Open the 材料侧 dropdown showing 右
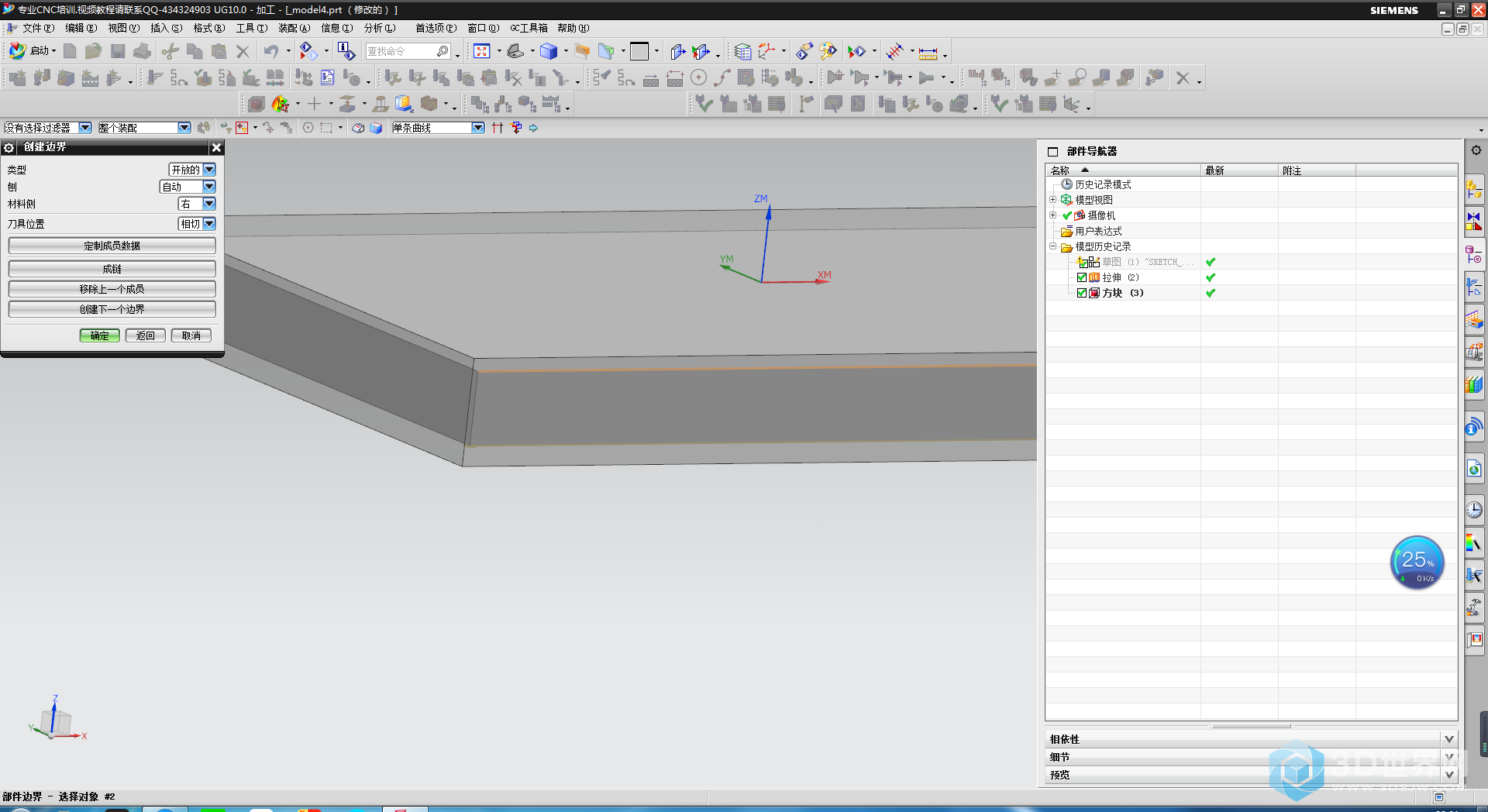 click(197, 204)
